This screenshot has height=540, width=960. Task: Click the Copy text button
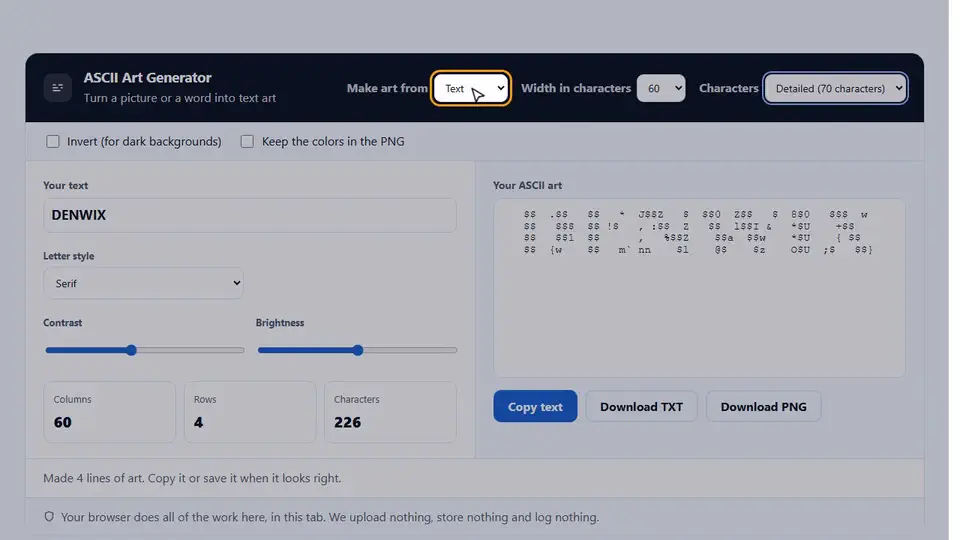point(535,407)
